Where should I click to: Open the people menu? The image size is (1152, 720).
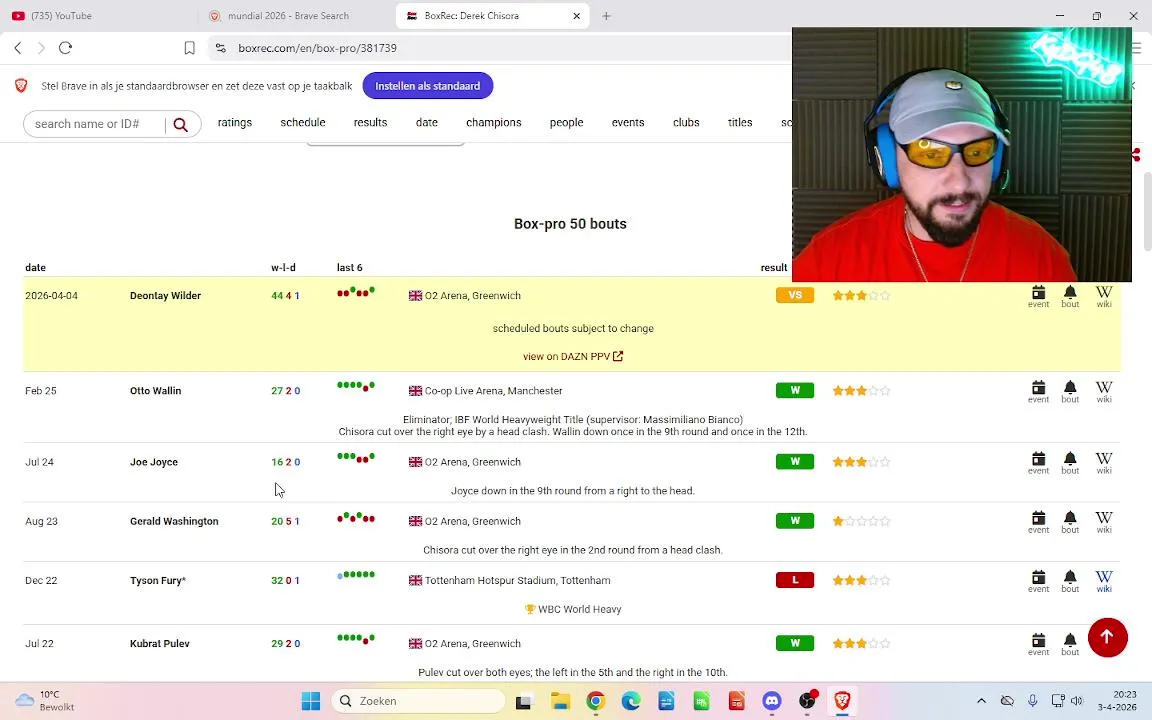(566, 123)
